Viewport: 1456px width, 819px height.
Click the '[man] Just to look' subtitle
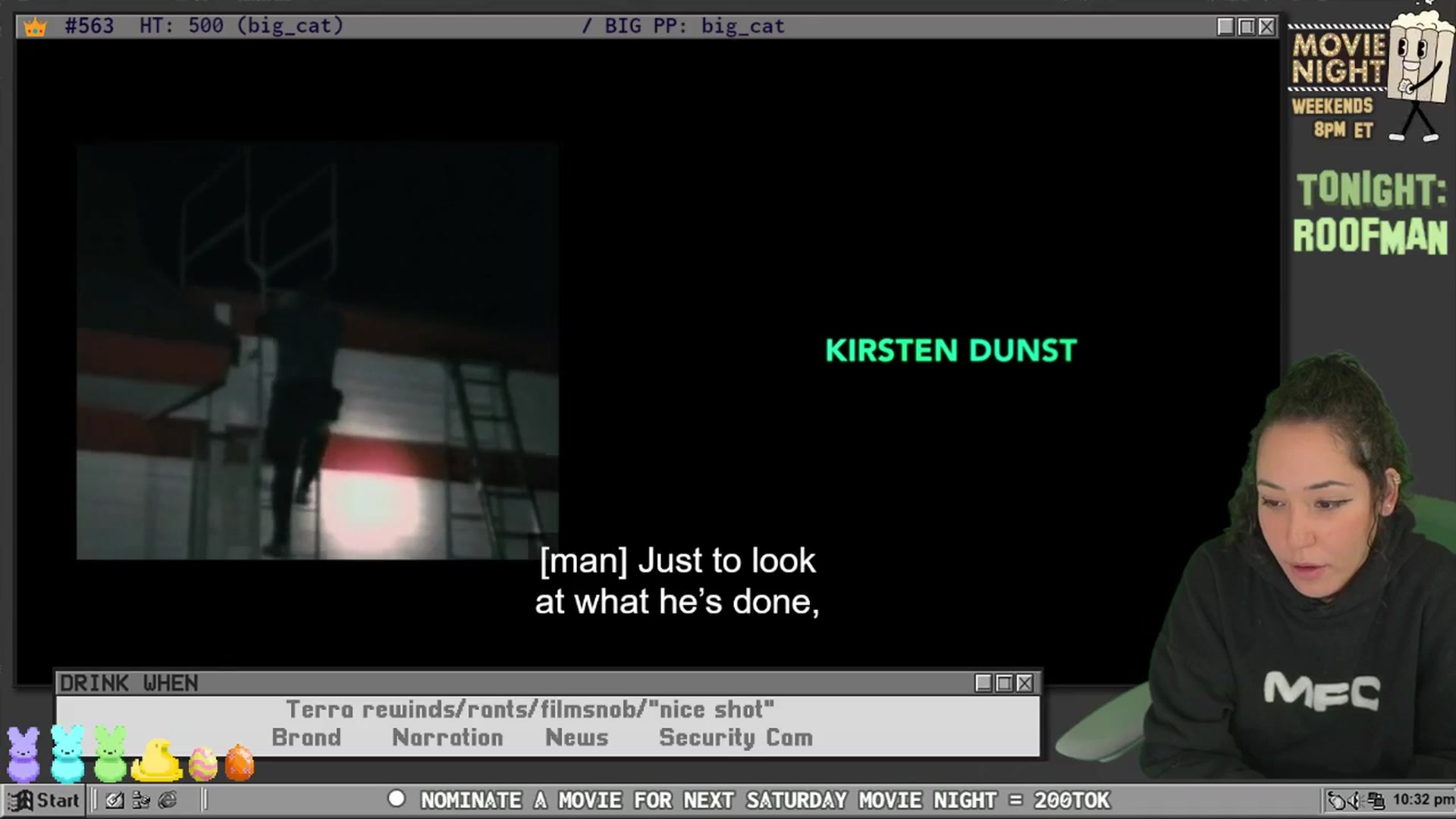pyautogui.click(x=677, y=561)
